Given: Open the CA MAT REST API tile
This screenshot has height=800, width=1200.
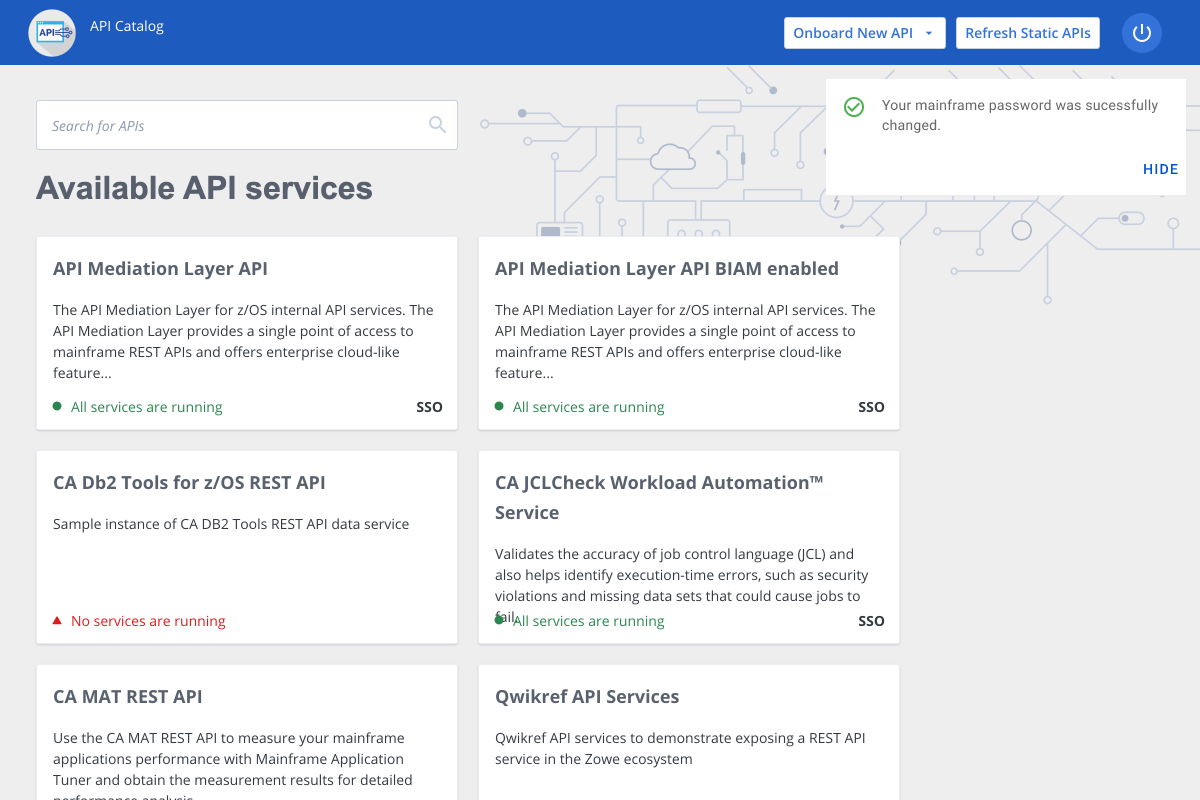Looking at the screenshot, I should pyautogui.click(x=247, y=732).
